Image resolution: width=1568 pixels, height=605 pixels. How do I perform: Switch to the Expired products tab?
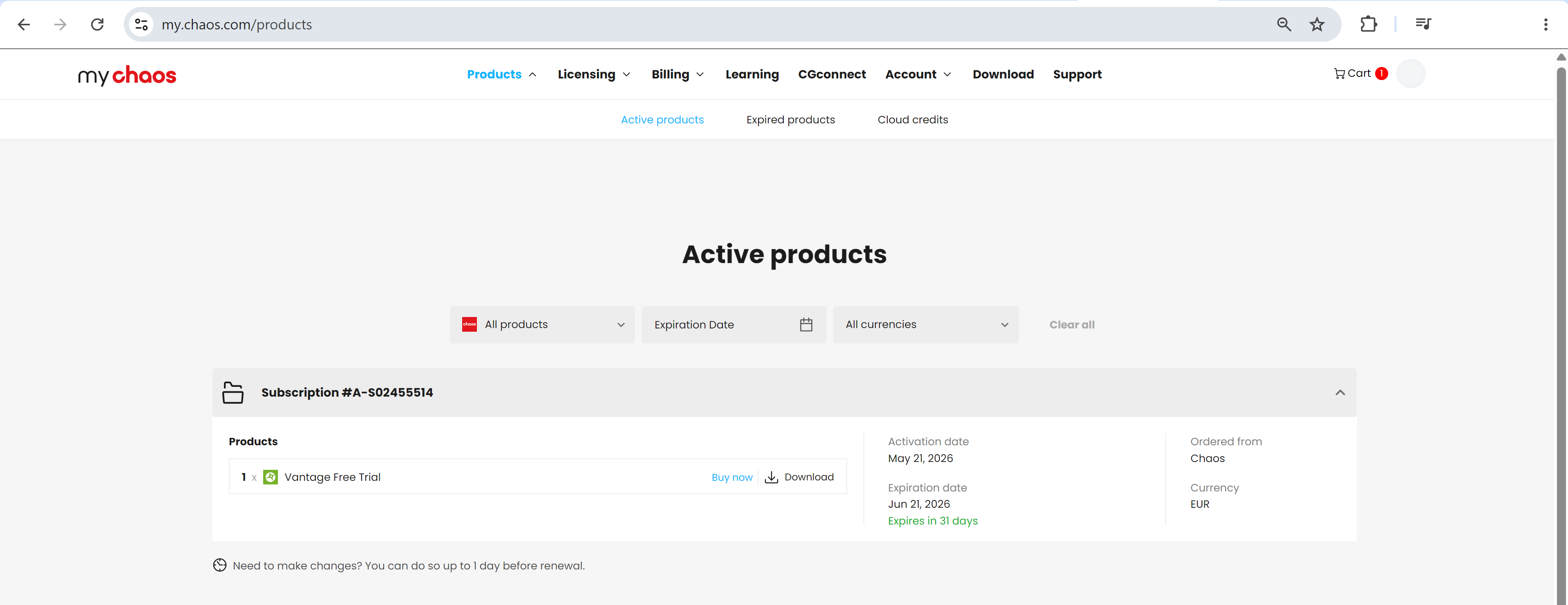click(x=791, y=120)
